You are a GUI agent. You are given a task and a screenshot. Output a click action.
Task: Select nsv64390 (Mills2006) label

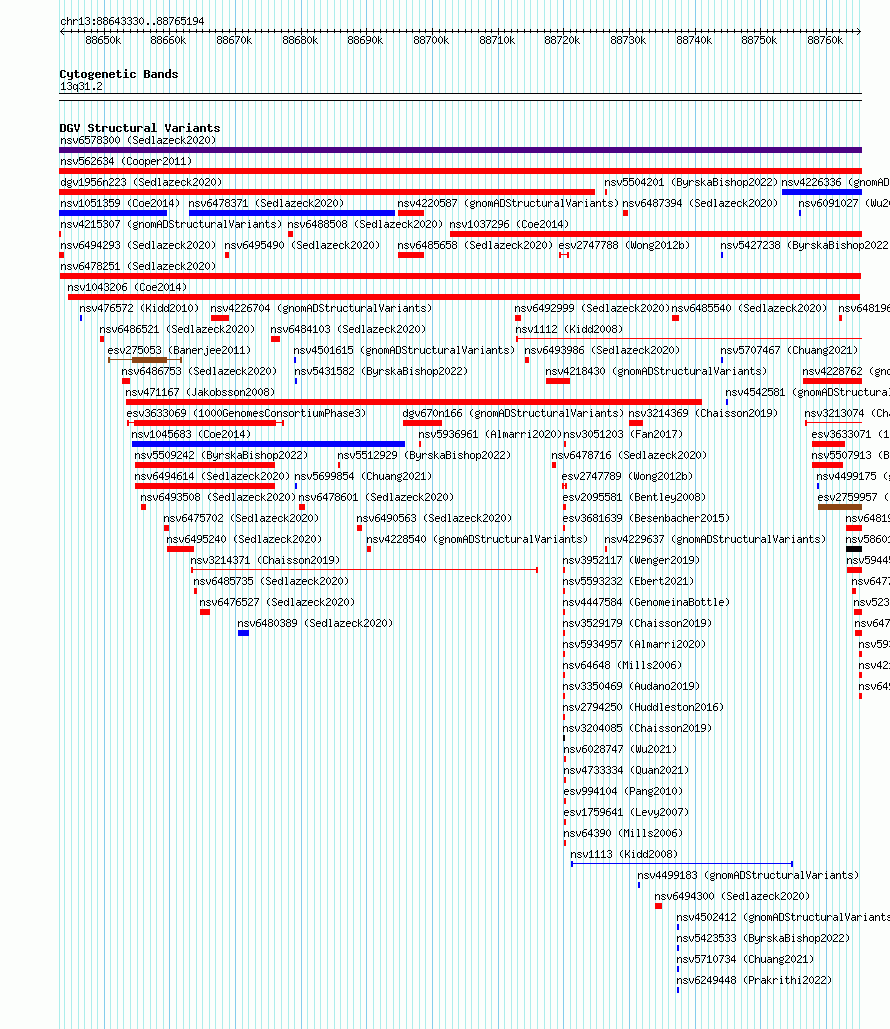pyautogui.click(x=622, y=833)
